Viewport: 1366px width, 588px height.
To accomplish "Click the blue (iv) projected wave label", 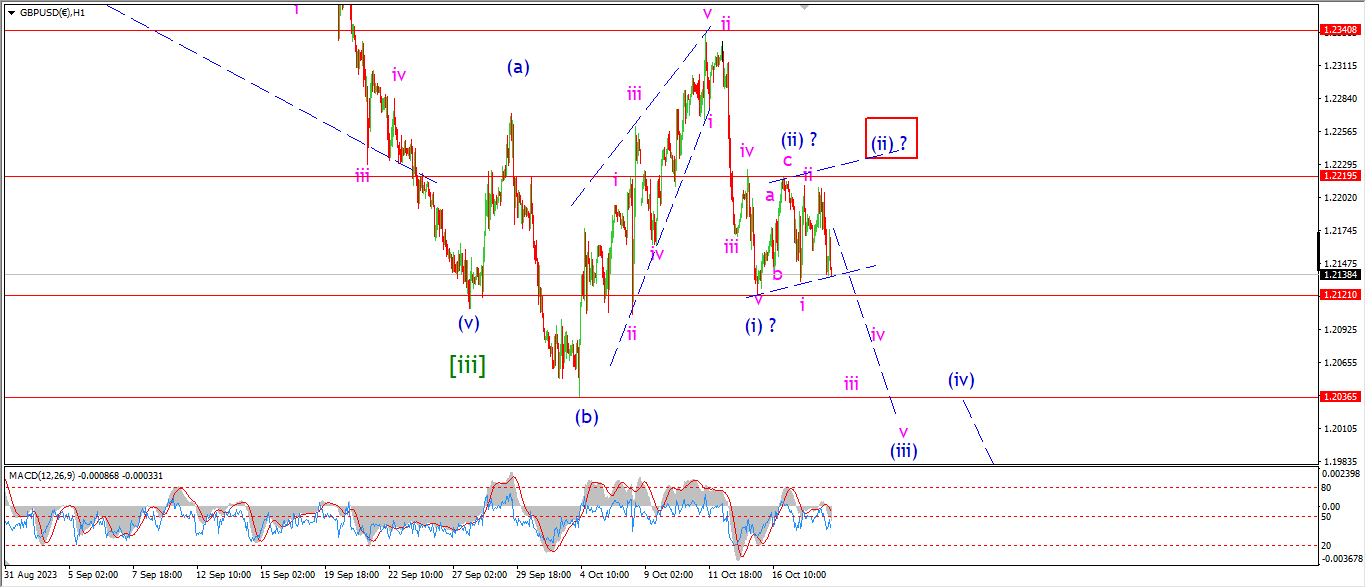I will pos(961,380).
